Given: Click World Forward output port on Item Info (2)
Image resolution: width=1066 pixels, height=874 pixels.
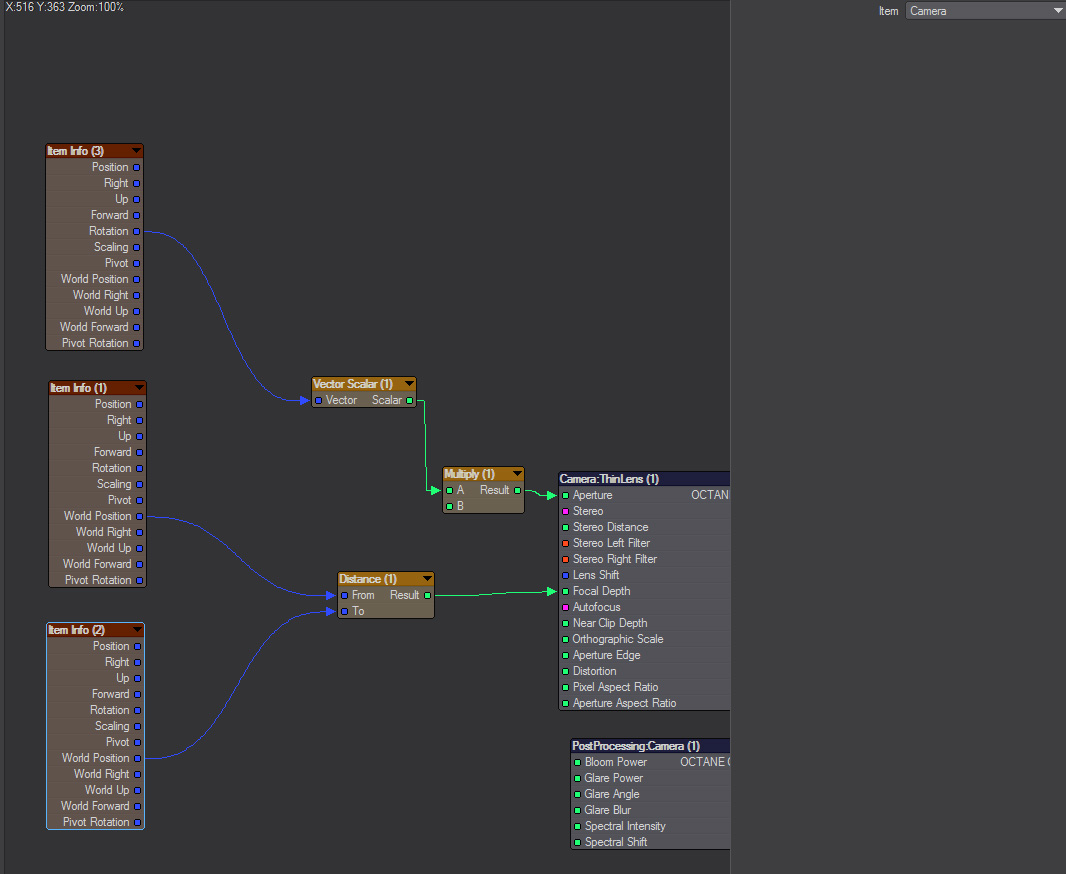Looking at the screenshot, I should pos(137,806).
